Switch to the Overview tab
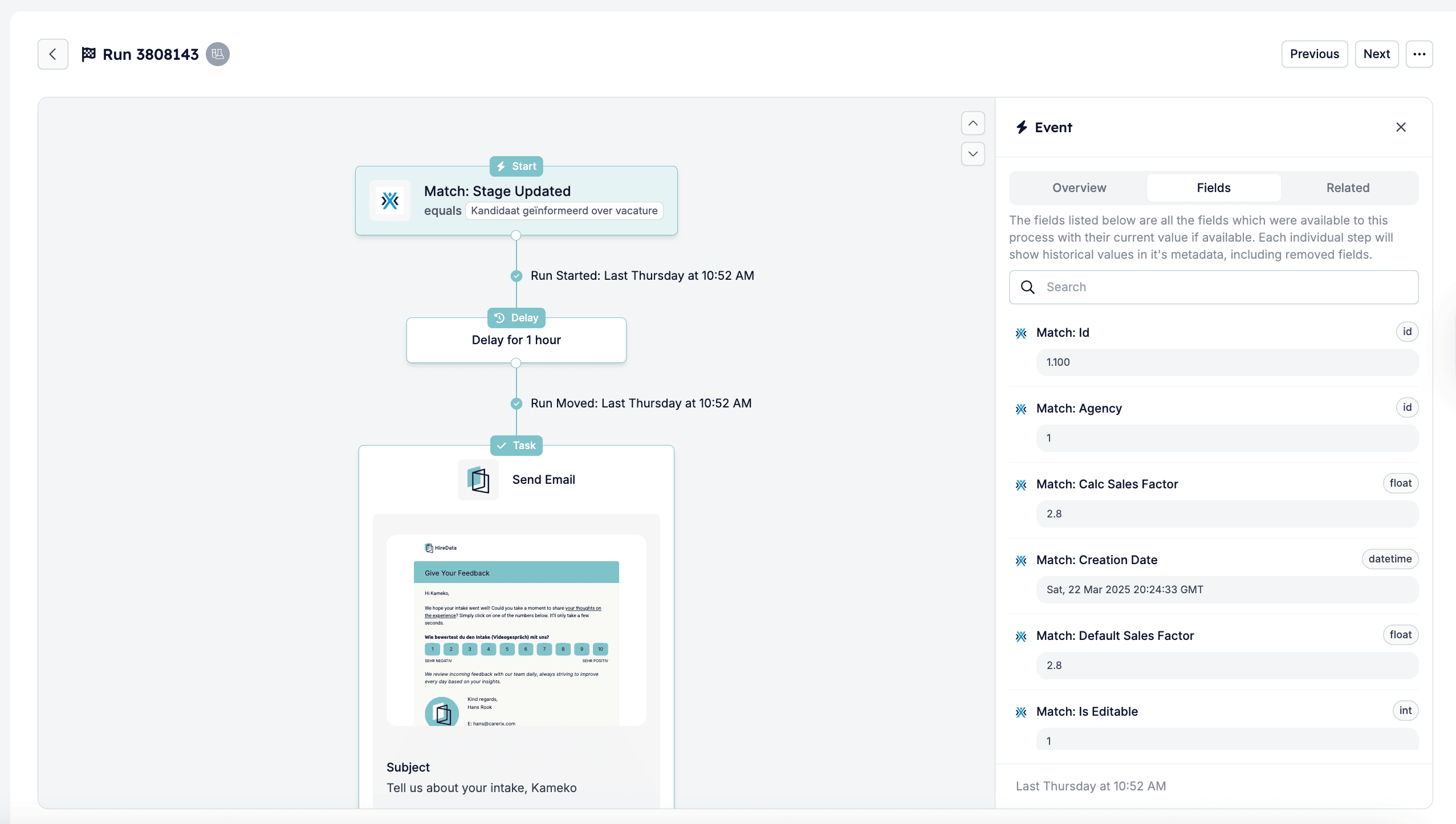This screenshot has width=1456, height=824. 1079,188
